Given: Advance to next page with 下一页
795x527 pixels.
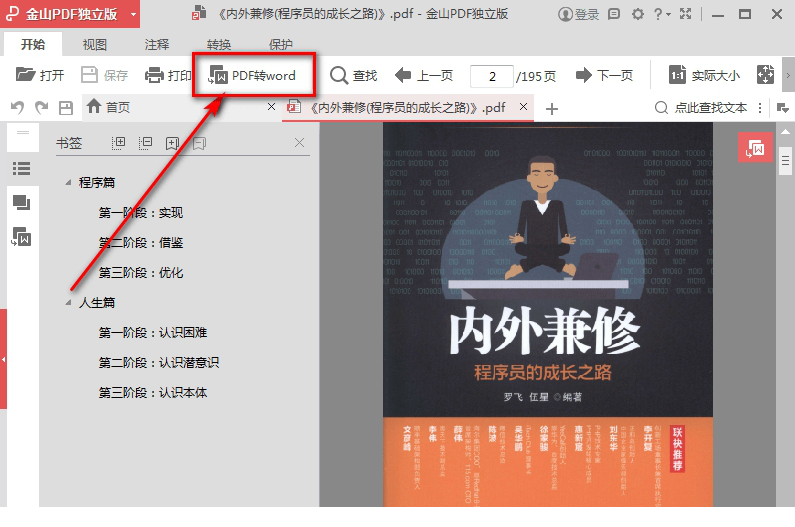Looking at the screenshot, I should point(604,75).
